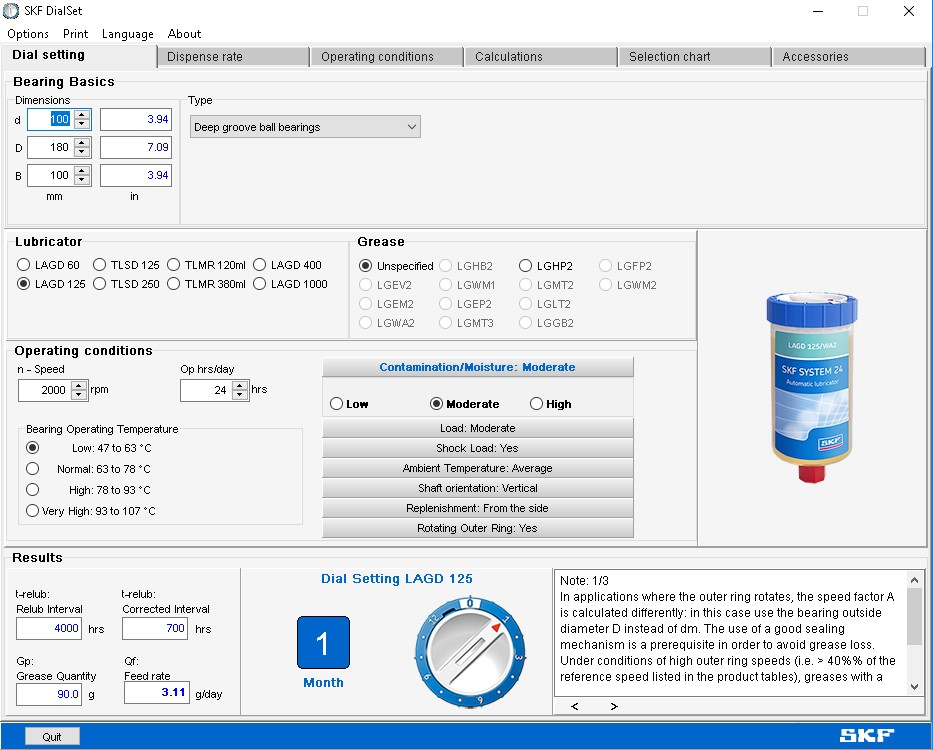Screen dimensions: 933x750
Task: Click the SKF logo in the bottom bar
Action: click(x=866, y=736)
